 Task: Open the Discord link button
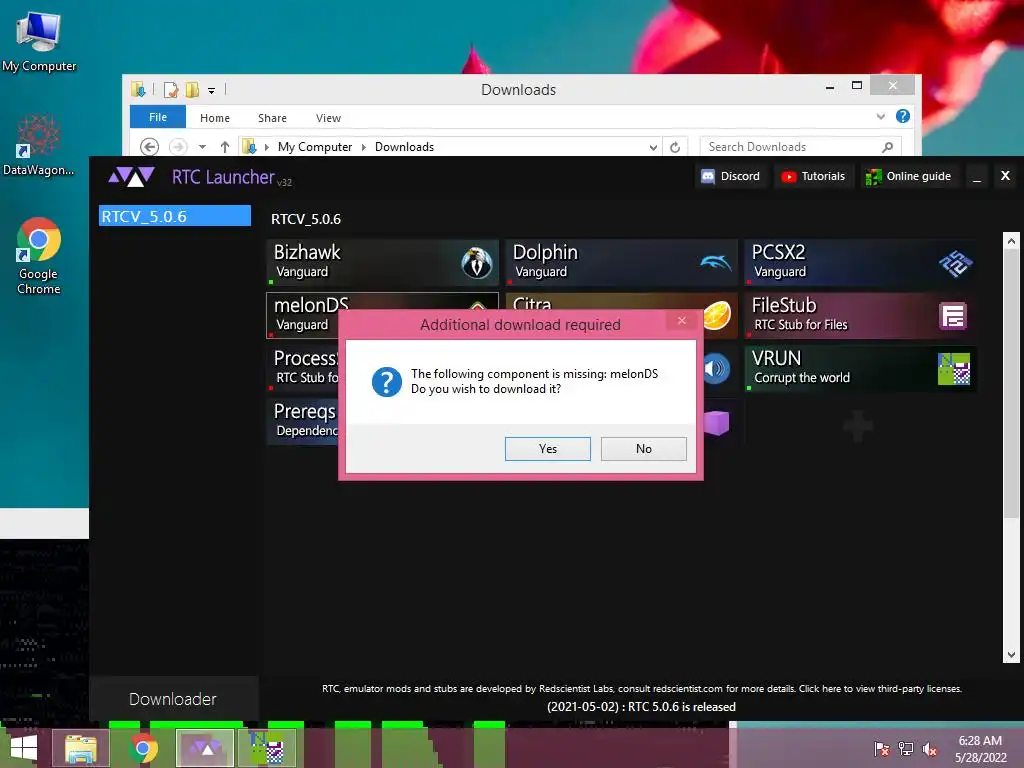click(x=730, y=176)
